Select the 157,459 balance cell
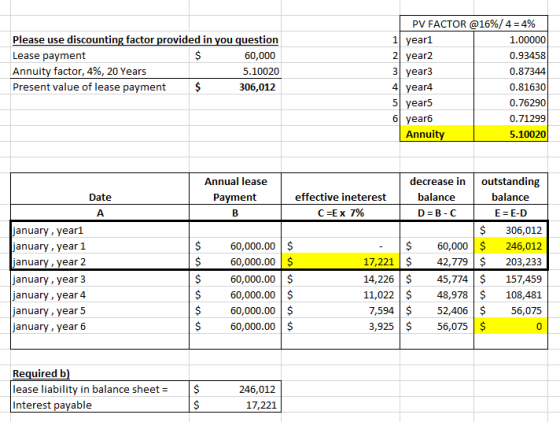Viewport: 560px width, 422px height. [511, 279]
